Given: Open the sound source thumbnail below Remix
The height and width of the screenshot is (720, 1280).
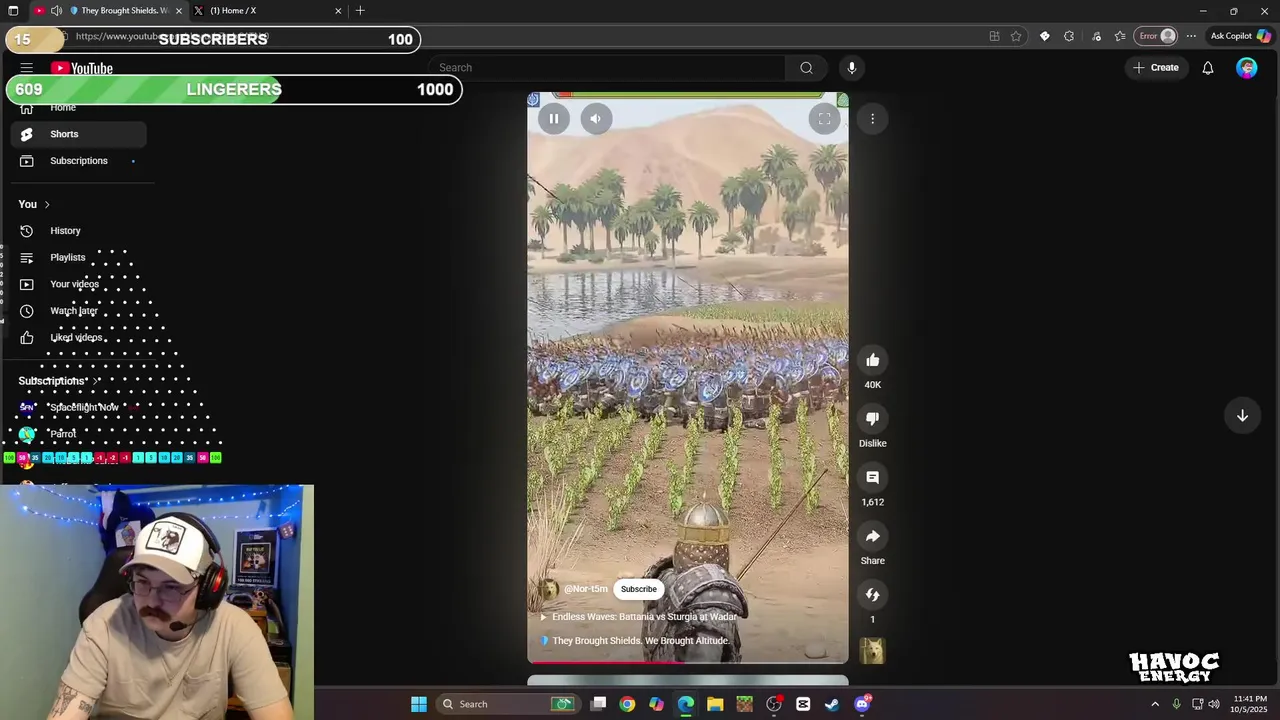Looking at the screenshot, I should [x=873, y=651].
